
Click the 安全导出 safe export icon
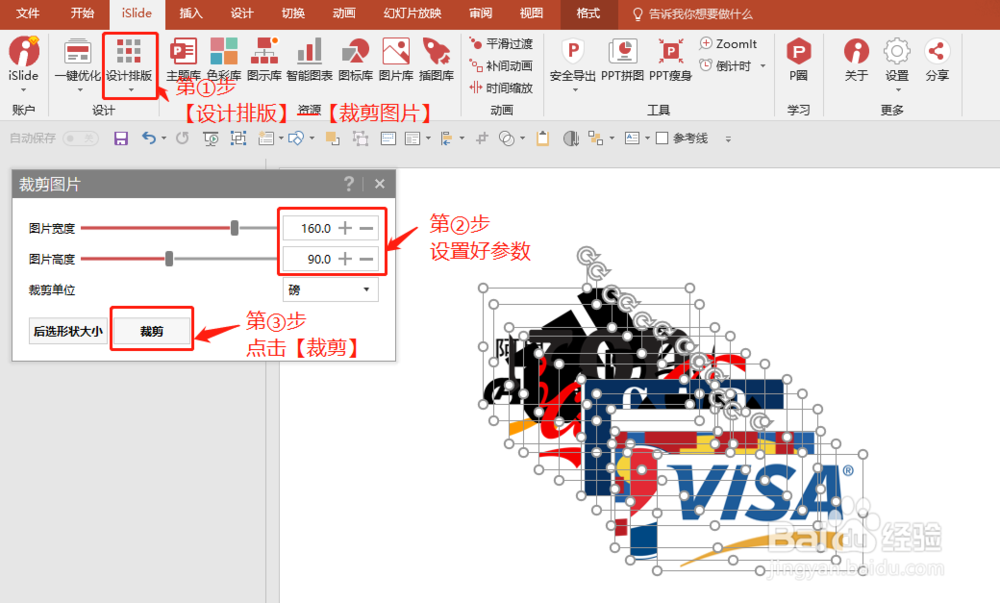(x=573, y=51)
